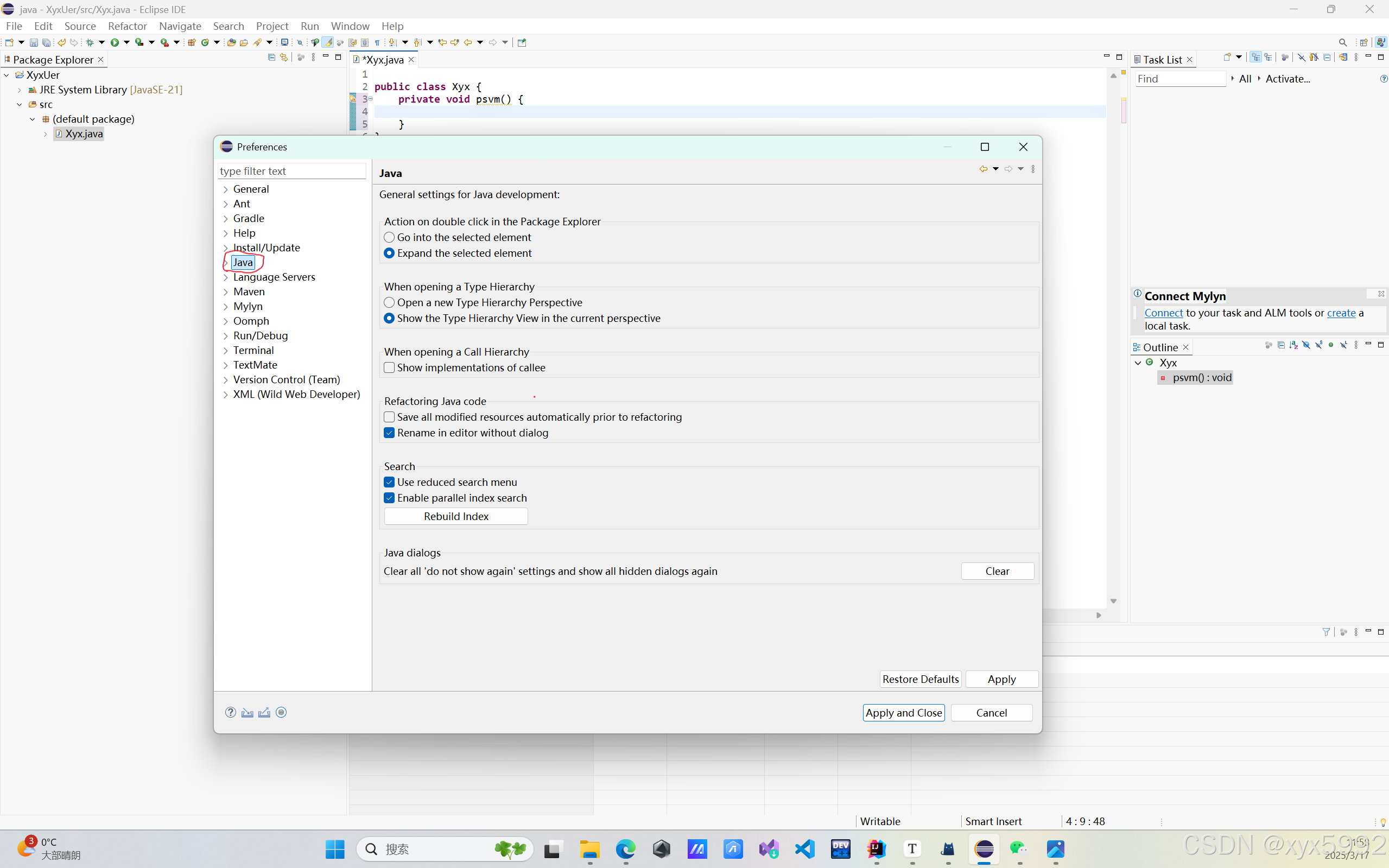The image size is (1389, 868).
Task: Expand the General preferences node
Action: [x=226, y=189]
